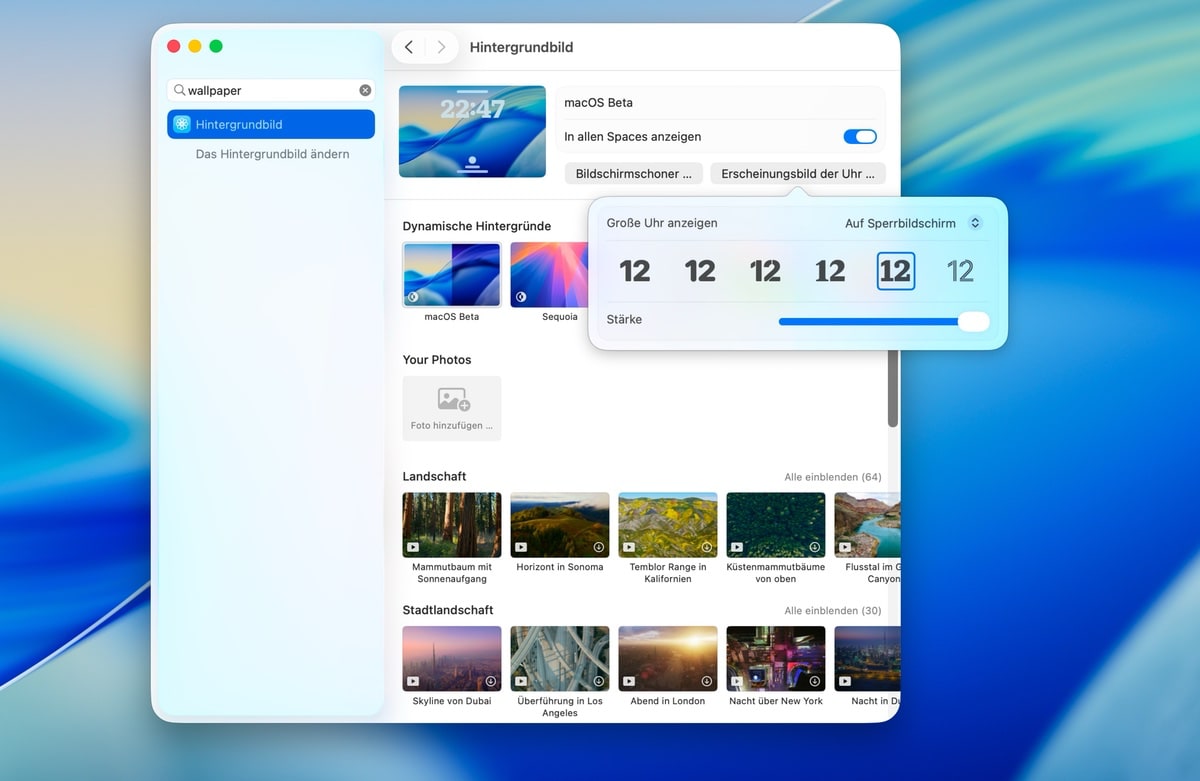
Task: Click the forward navigation arrow
Action: point(441,47)
